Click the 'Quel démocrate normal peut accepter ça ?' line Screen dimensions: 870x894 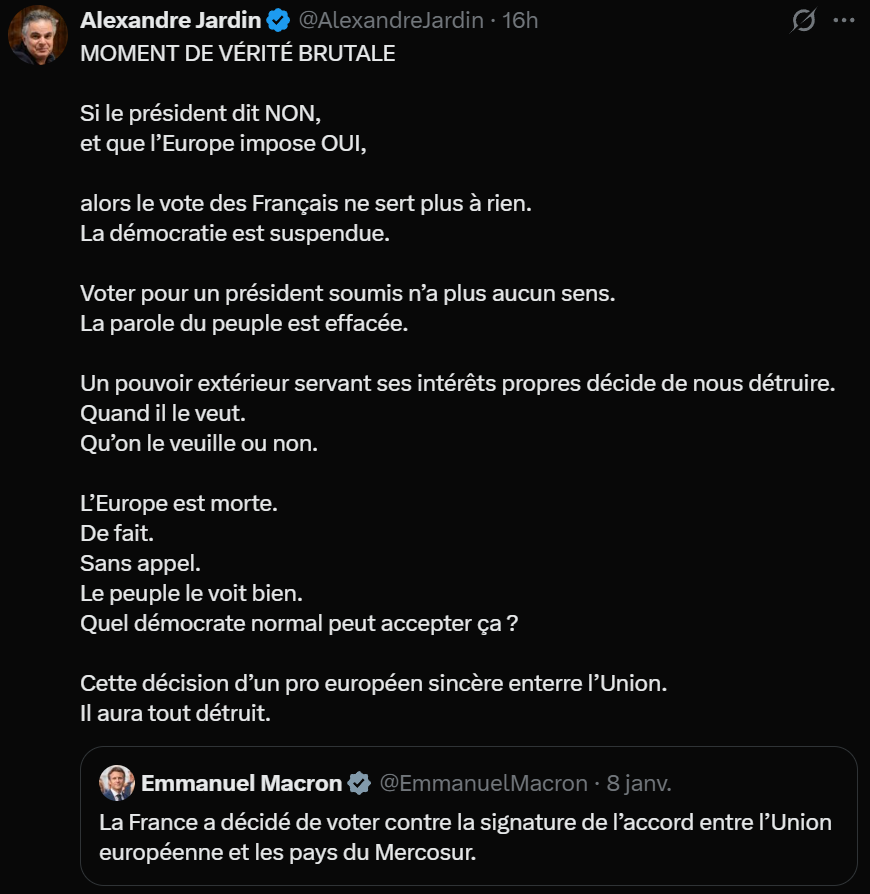pyautogui.click(x=298, y=624)
